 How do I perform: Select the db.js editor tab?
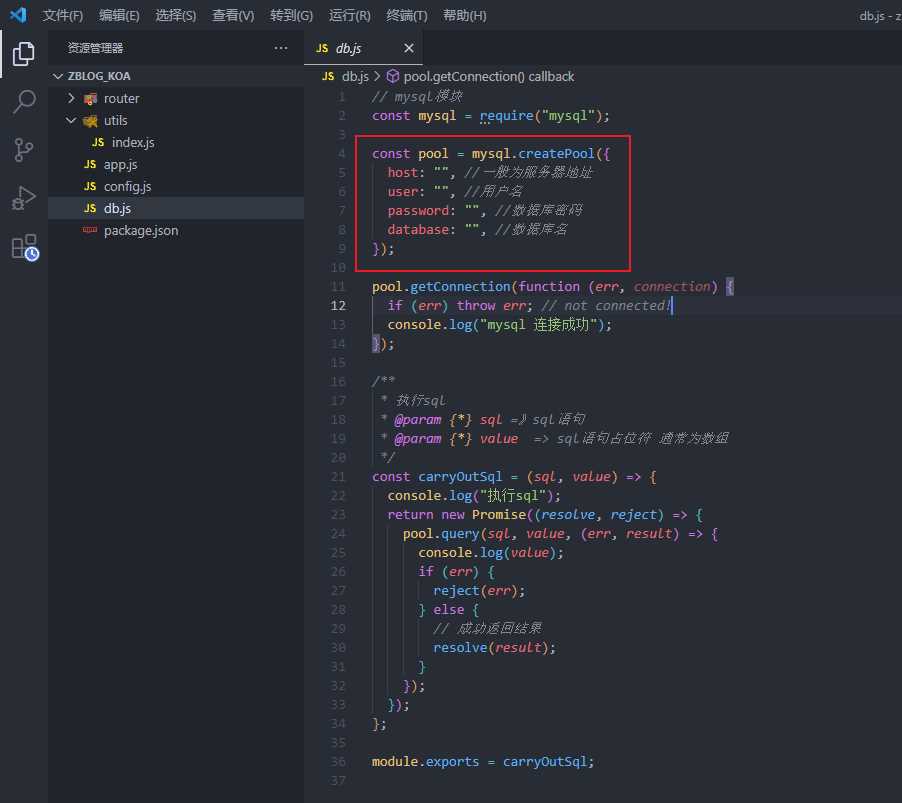pyautogui.click(x=347, y=48)
